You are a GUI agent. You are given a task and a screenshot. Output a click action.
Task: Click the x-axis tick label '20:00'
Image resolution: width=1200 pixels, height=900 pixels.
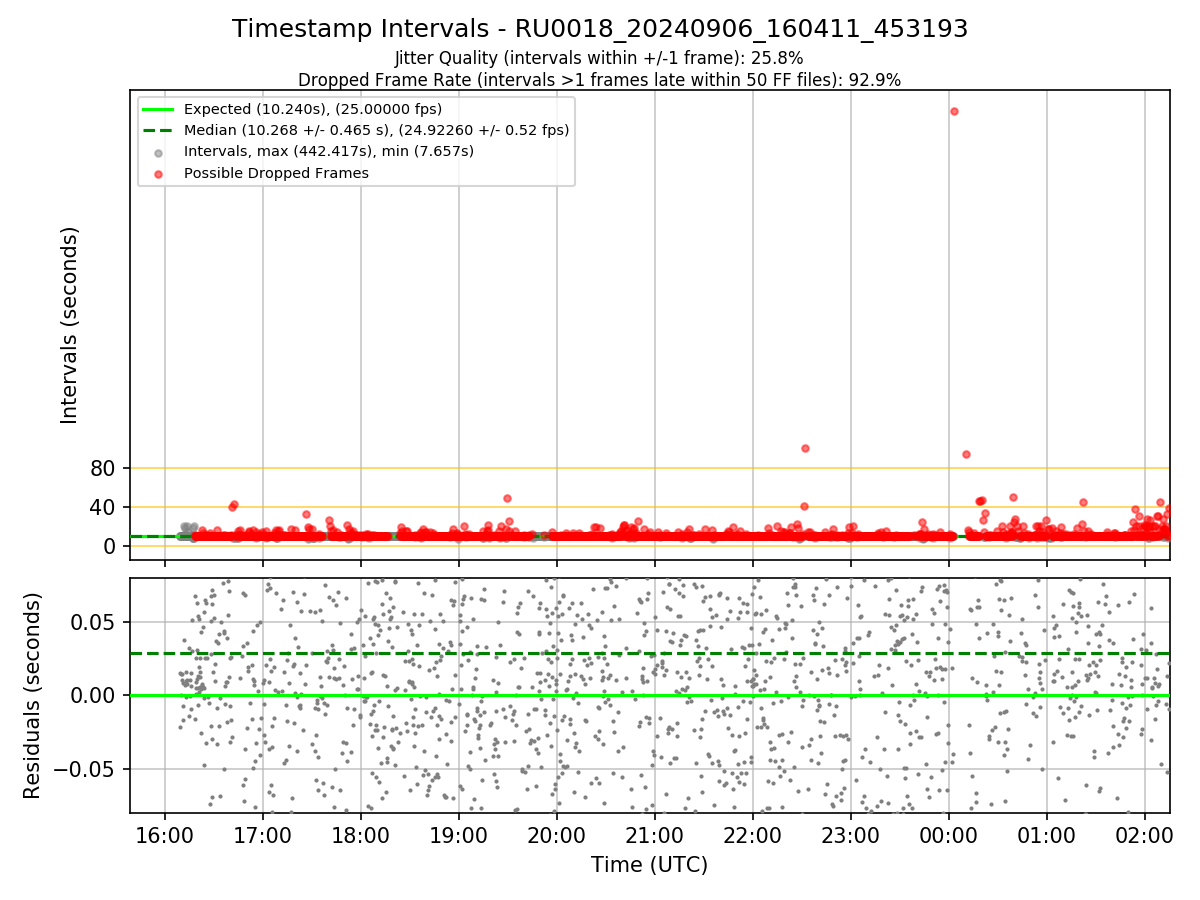557,833
